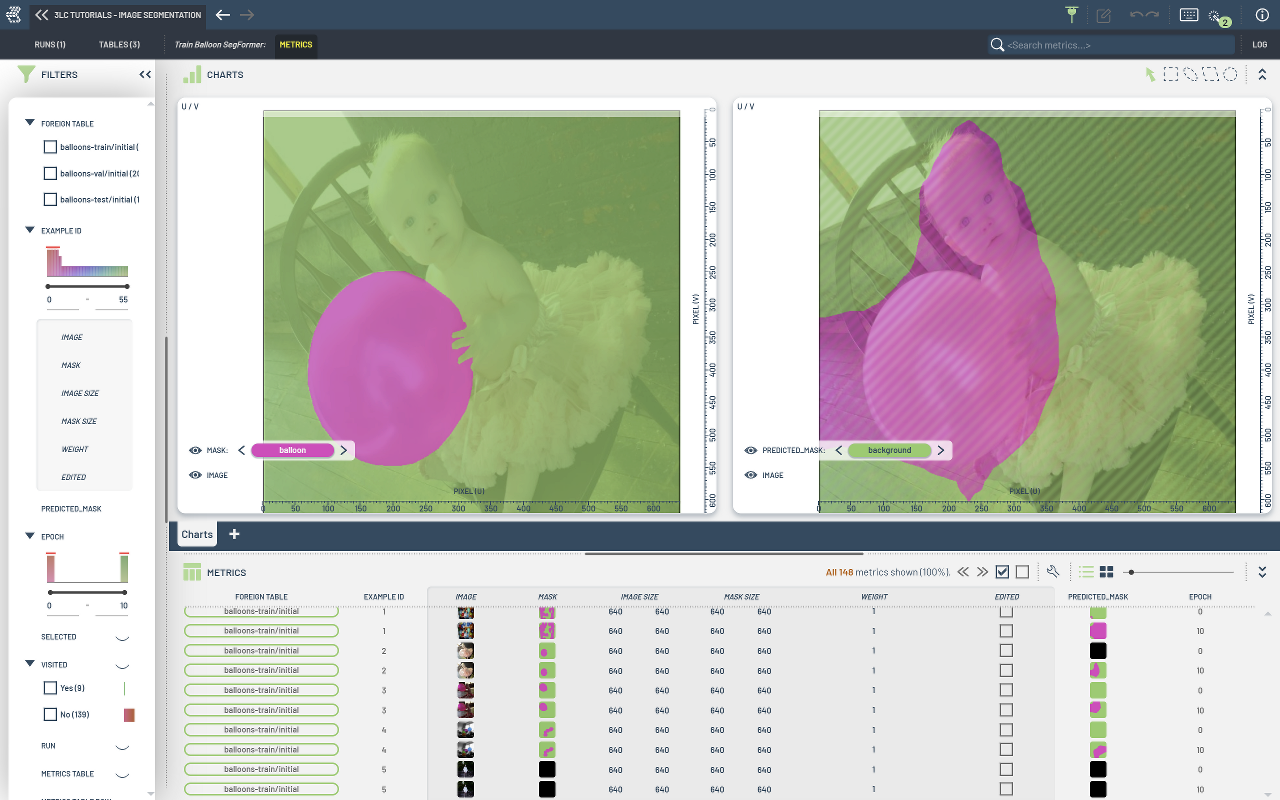Open the keyboard shortcuts icon
This screenshot has height=800, width=1280.
click(x=1189, y=15)
